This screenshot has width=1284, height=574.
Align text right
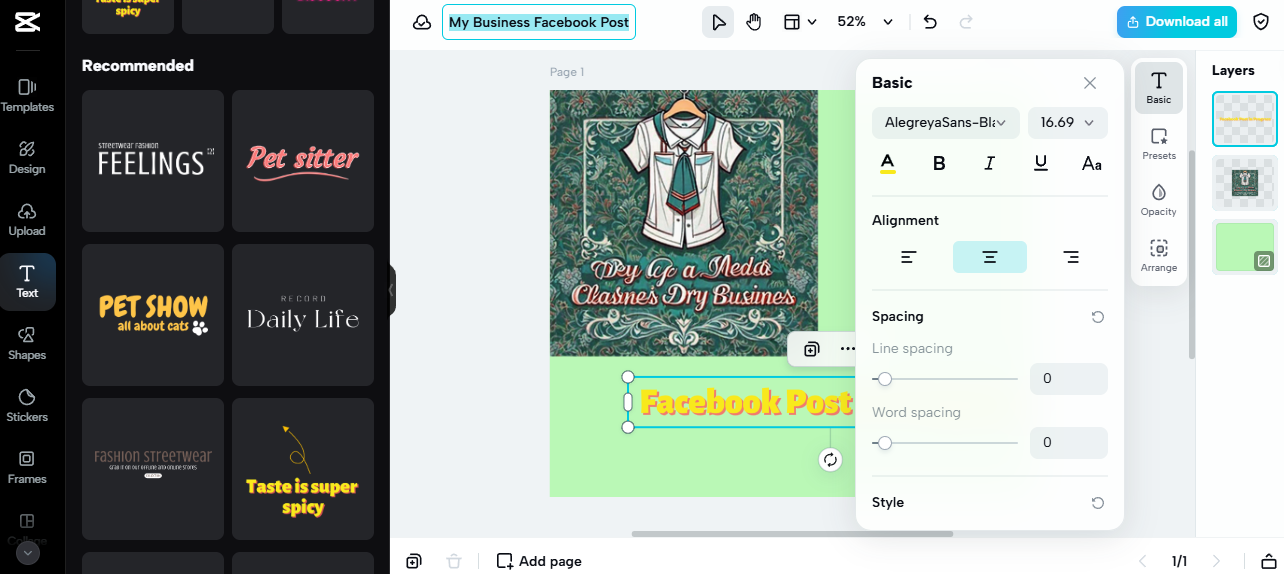tap(1071, 257)
